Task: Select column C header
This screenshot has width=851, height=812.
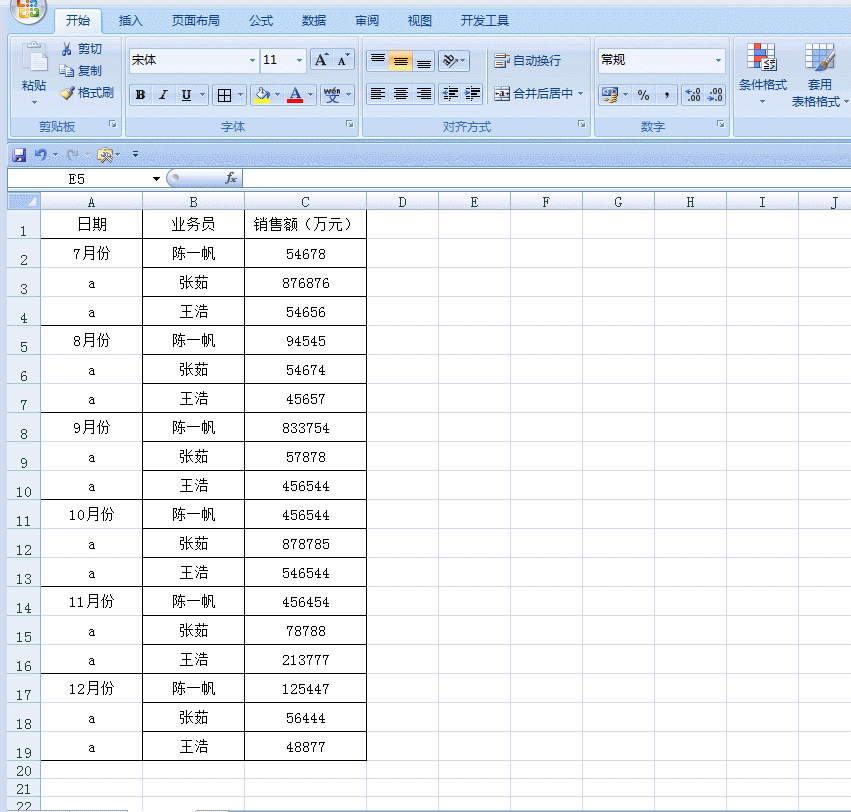Action: (306, 202)
